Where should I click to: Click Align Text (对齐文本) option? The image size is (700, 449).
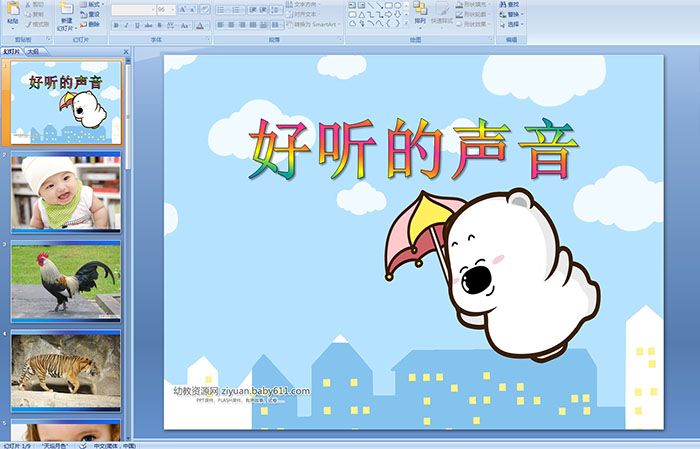click(304, 14)
